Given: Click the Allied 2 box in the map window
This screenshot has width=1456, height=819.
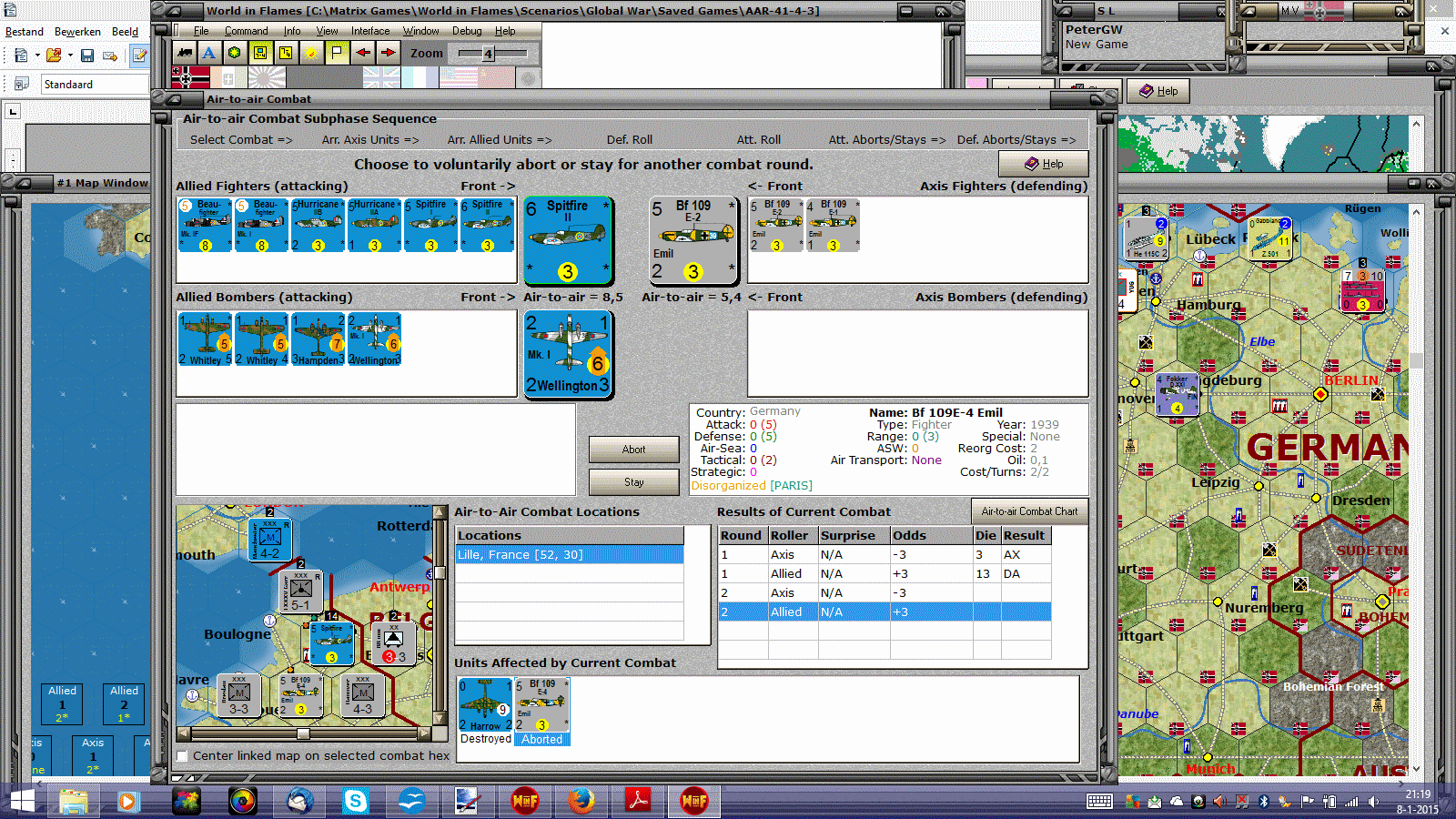Looking at the screenshot, I should [x=124, y=704].
